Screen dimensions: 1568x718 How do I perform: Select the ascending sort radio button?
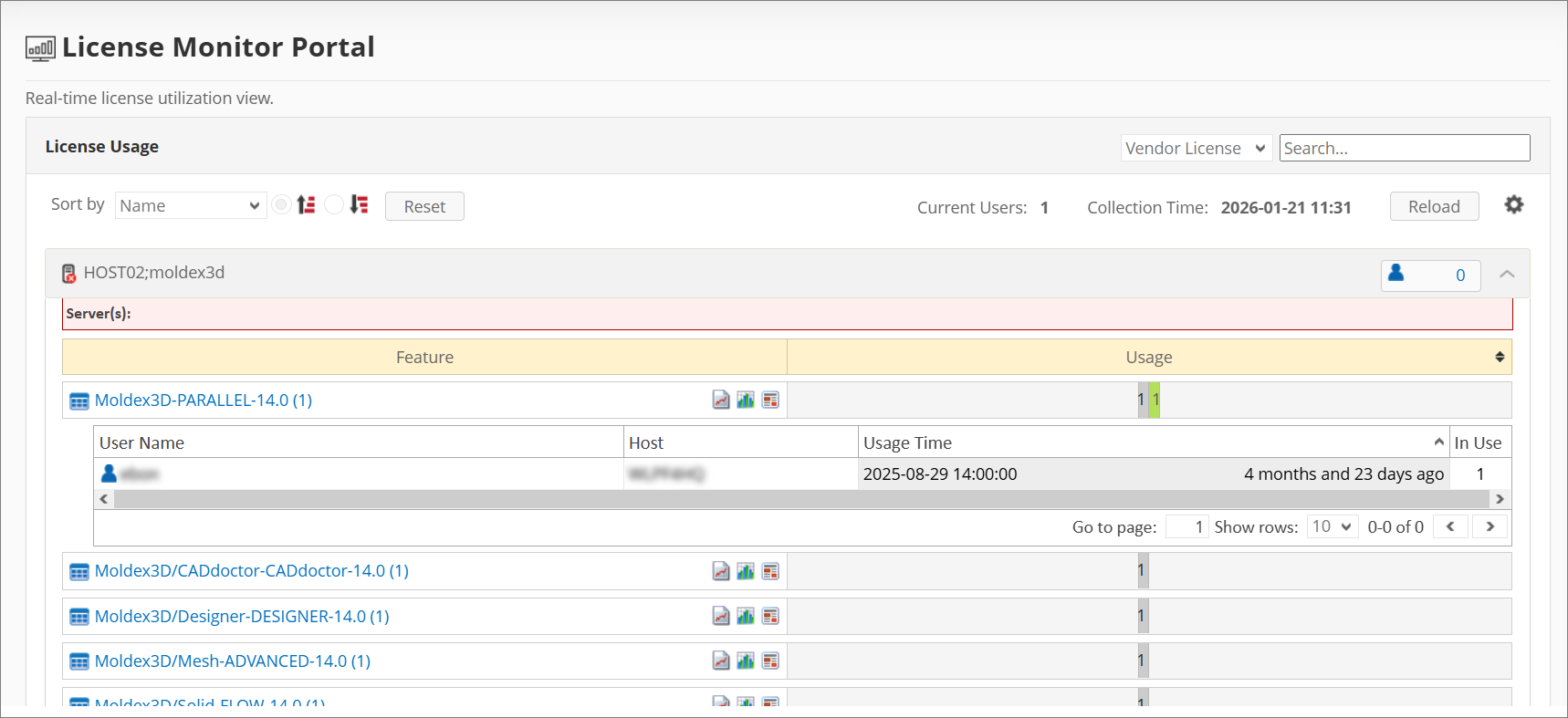[282, 204]
